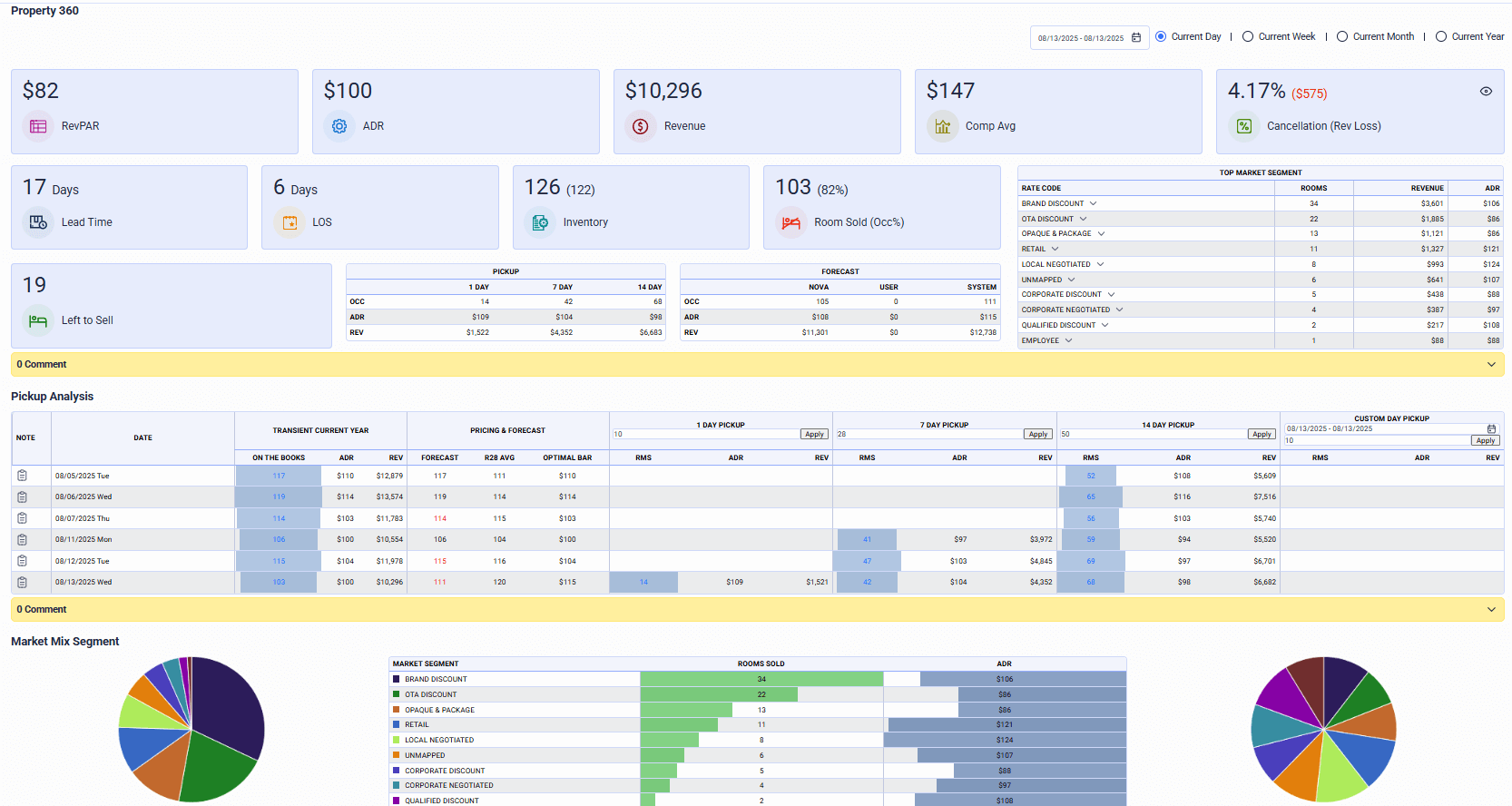This screenshot has width=1512, height=806.
Task: Open note icon for 08/12/2025 Tue
Action: click(x=22, y=561)
